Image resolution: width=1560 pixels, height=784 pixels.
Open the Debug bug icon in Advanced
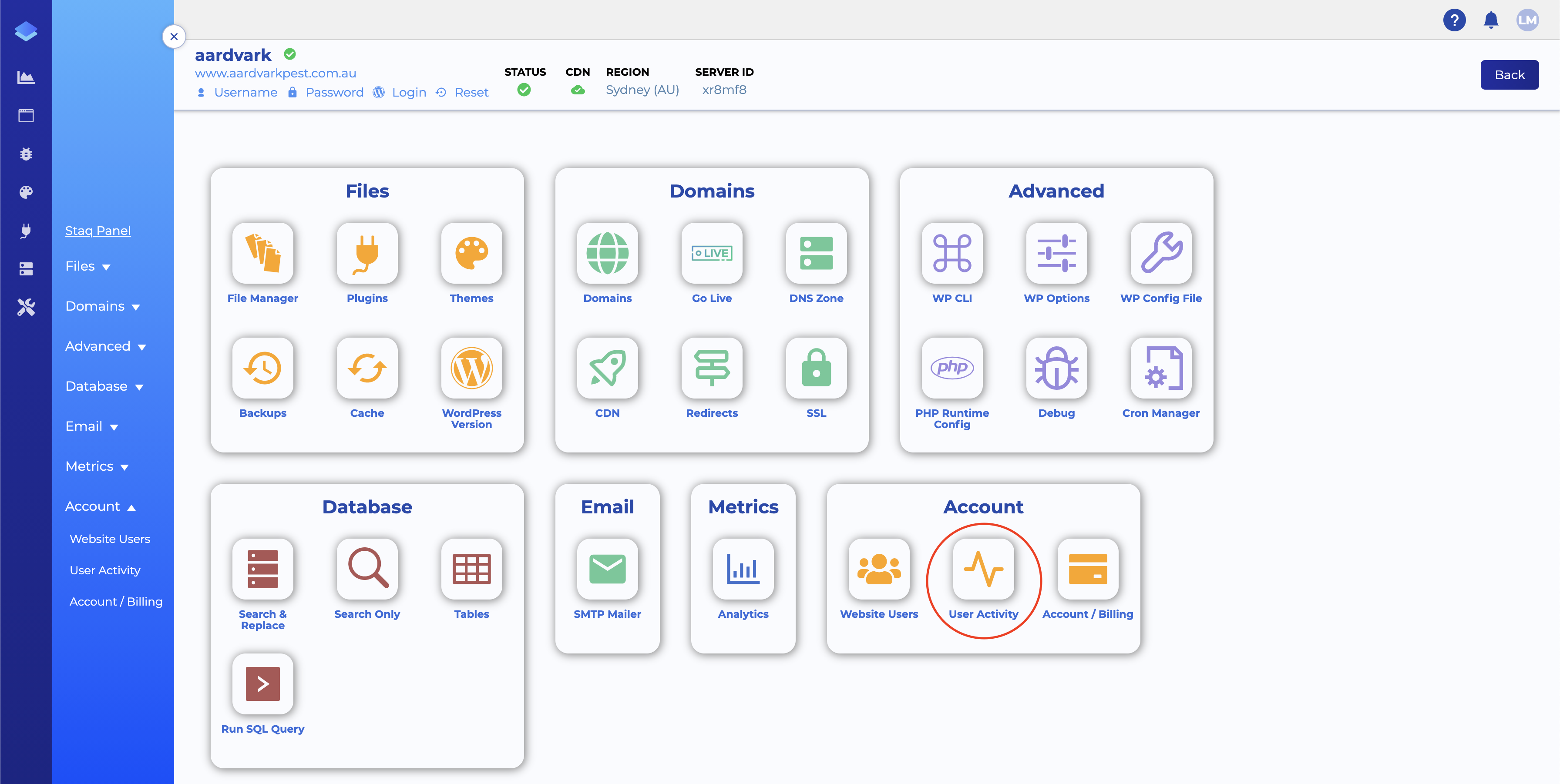click(x=1056, y=368)
